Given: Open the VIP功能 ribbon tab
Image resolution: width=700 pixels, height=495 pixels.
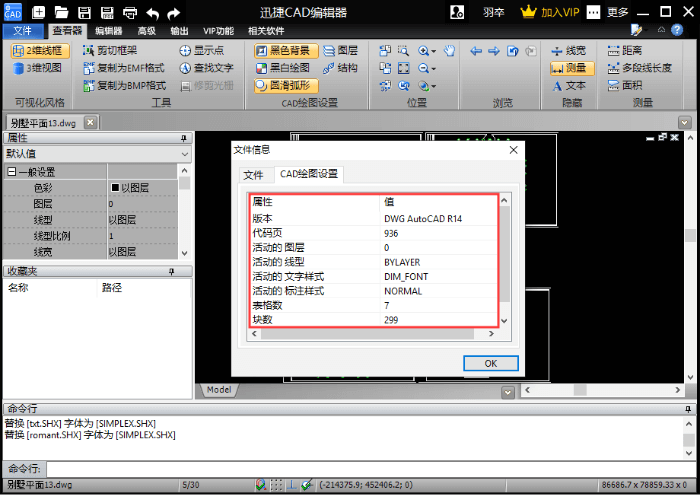Looking at the screenshot, I should click(218, 31).
